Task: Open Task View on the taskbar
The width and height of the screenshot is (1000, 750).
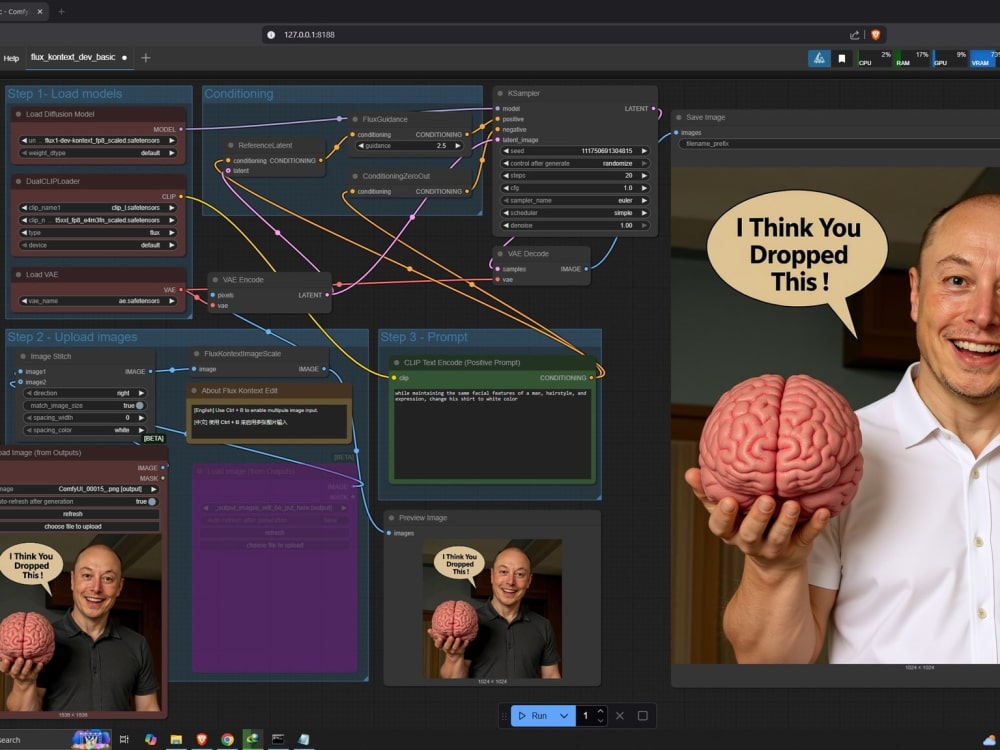Action: [x=124, y=739]
